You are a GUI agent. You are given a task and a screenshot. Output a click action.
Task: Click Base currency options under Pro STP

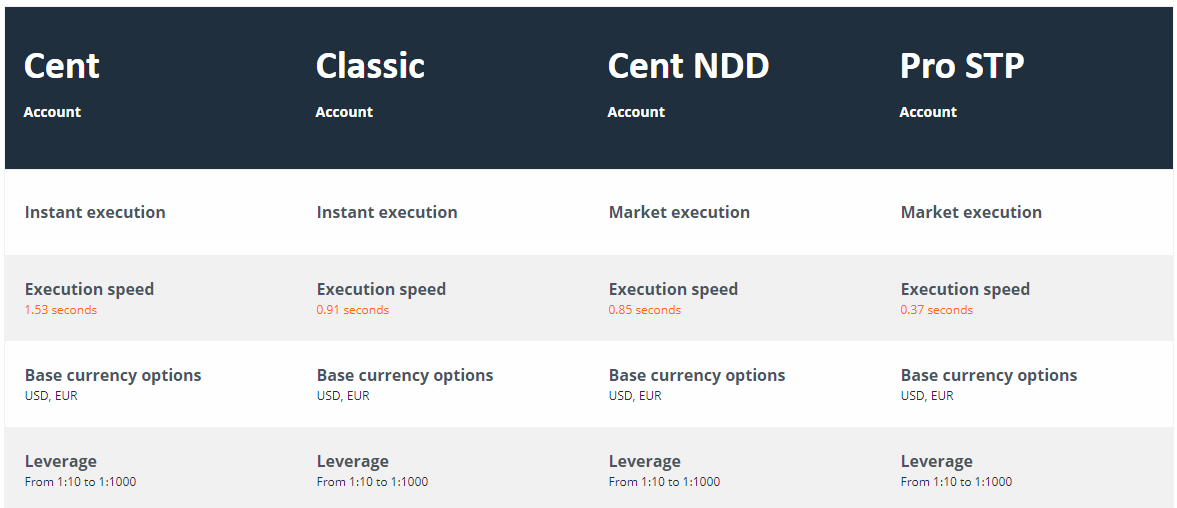(989, 375)
